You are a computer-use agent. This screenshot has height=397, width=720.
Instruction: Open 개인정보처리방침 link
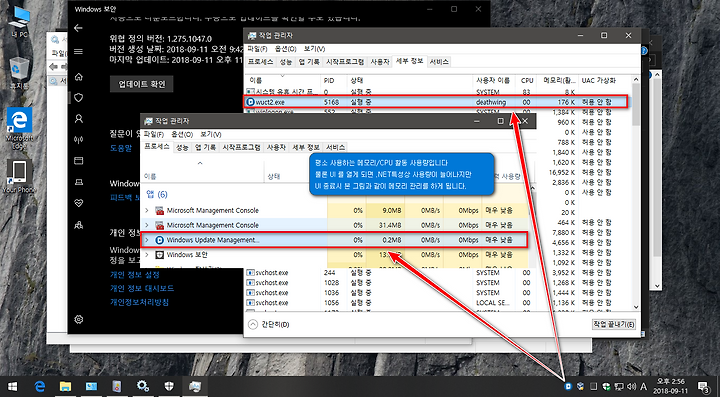click(x=140, y=302)
